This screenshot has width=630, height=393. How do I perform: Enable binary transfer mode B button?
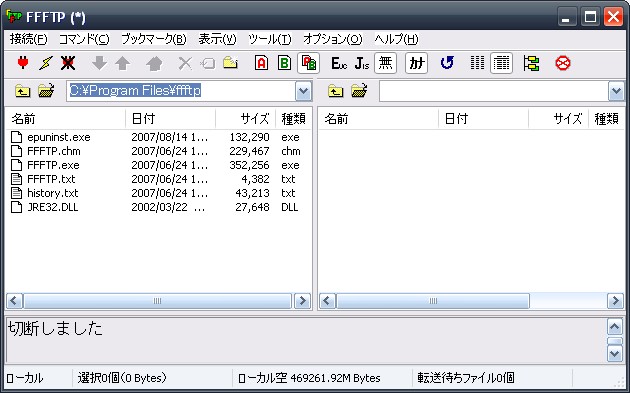point(284,63)
